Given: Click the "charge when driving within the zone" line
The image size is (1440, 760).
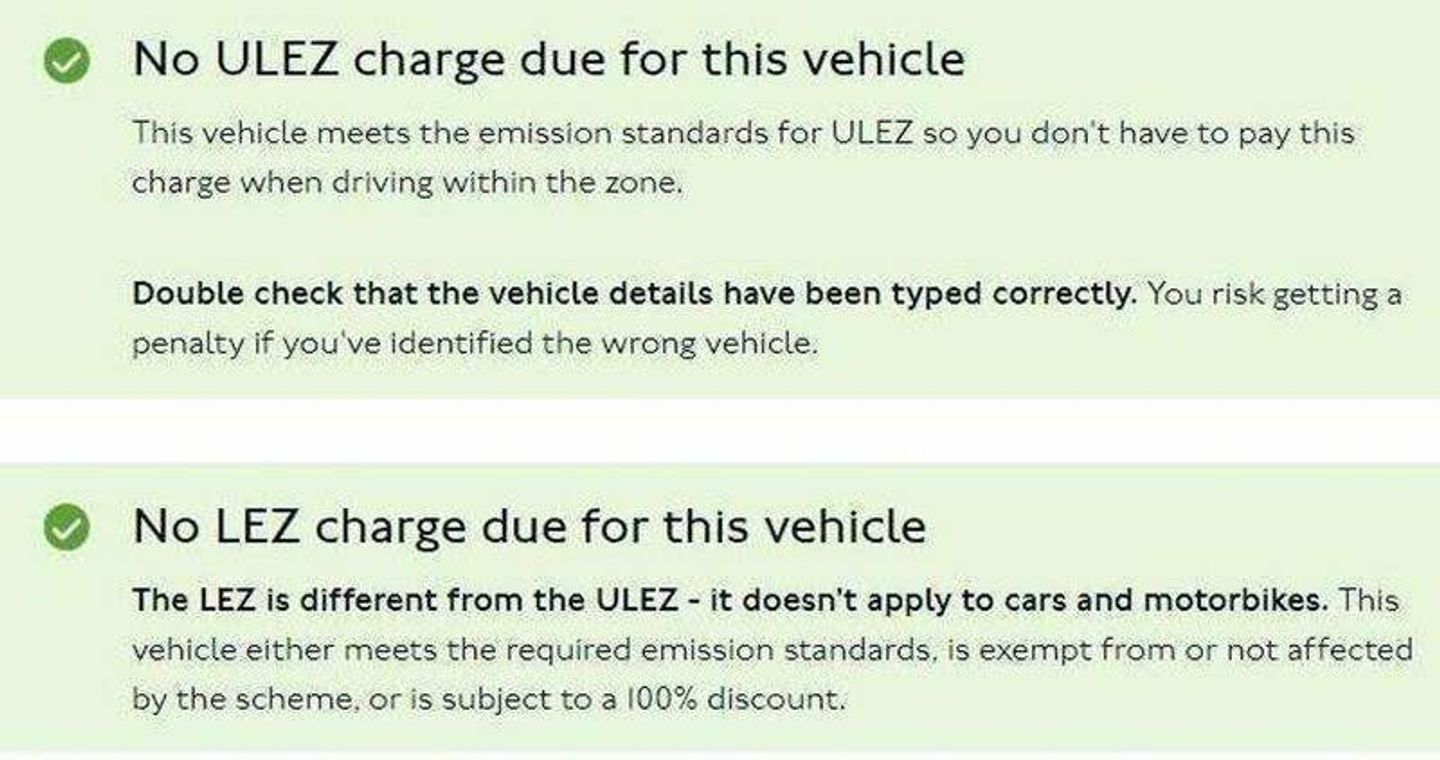Looking at the screenshot, I should click(x=407, y=184).
